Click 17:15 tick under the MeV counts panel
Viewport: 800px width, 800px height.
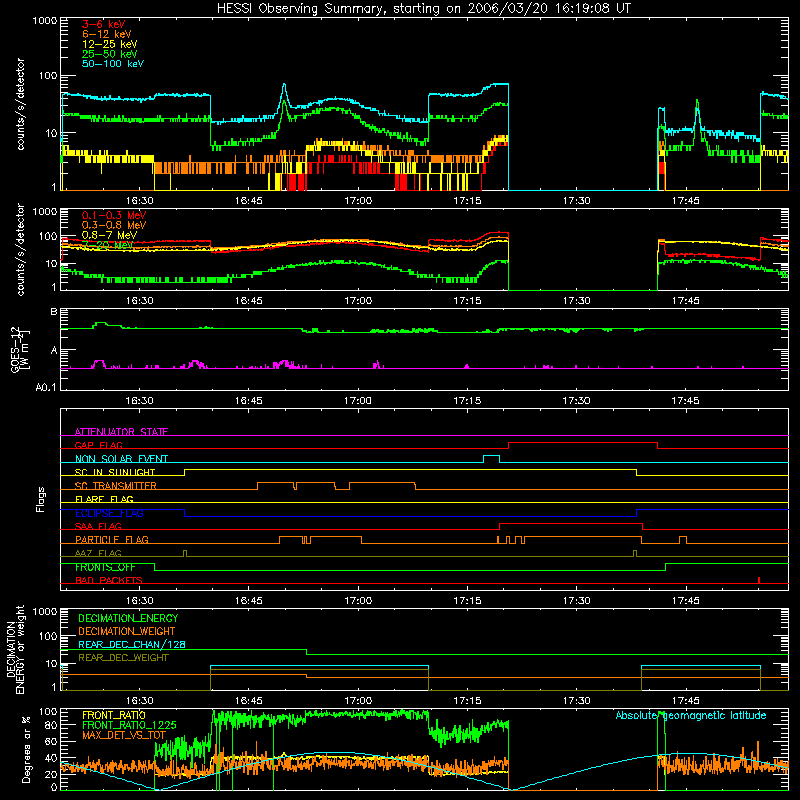[467, 301]
